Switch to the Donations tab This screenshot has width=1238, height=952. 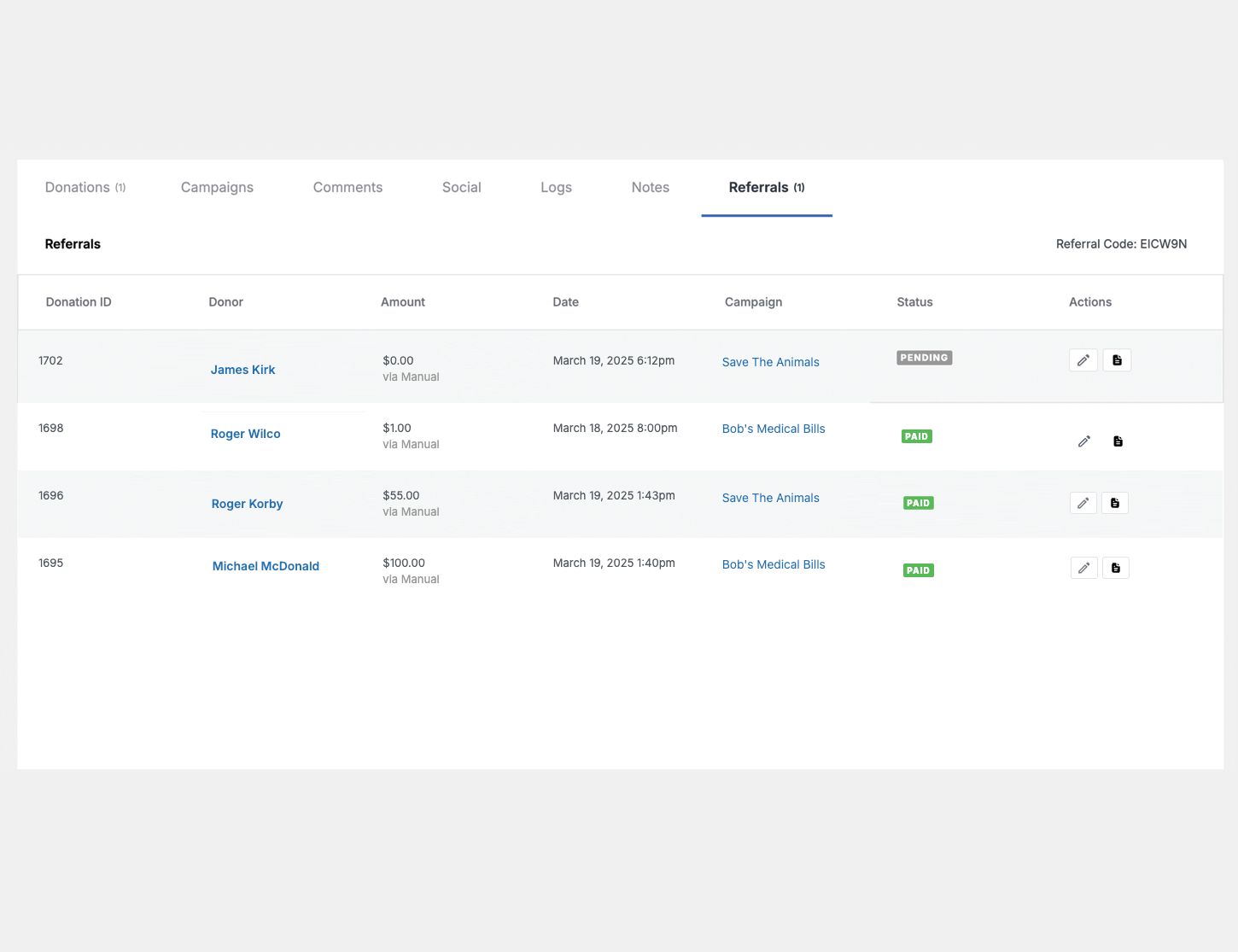(85, 188)
